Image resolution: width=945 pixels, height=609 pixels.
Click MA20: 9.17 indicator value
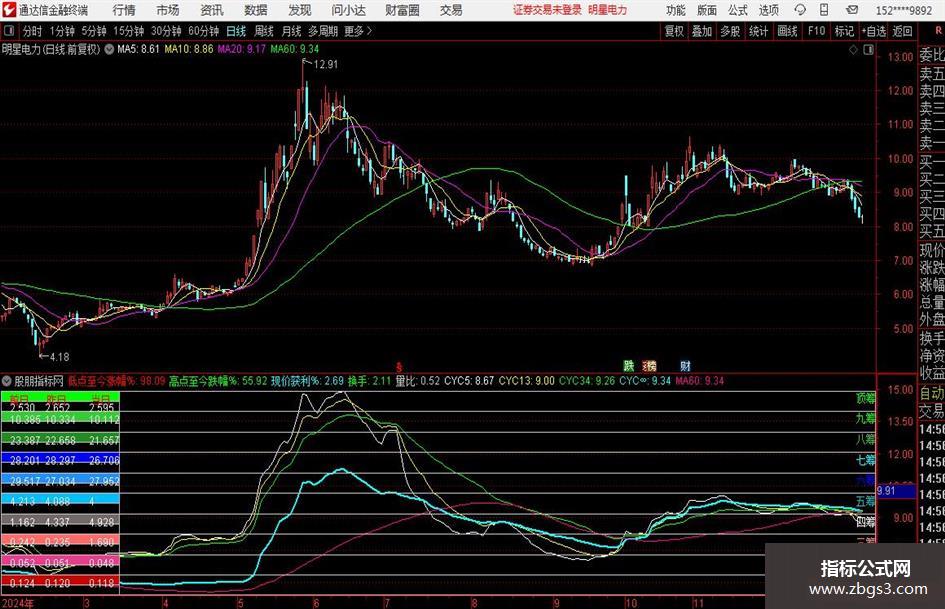241,49
